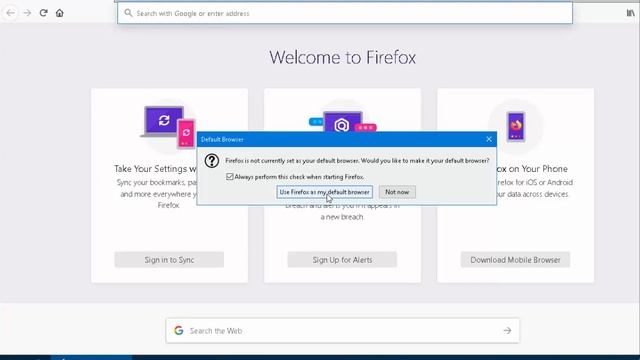Choose Use Firefox as my default browser
Screen dimensions: 640x360
[x=324, y=192]
